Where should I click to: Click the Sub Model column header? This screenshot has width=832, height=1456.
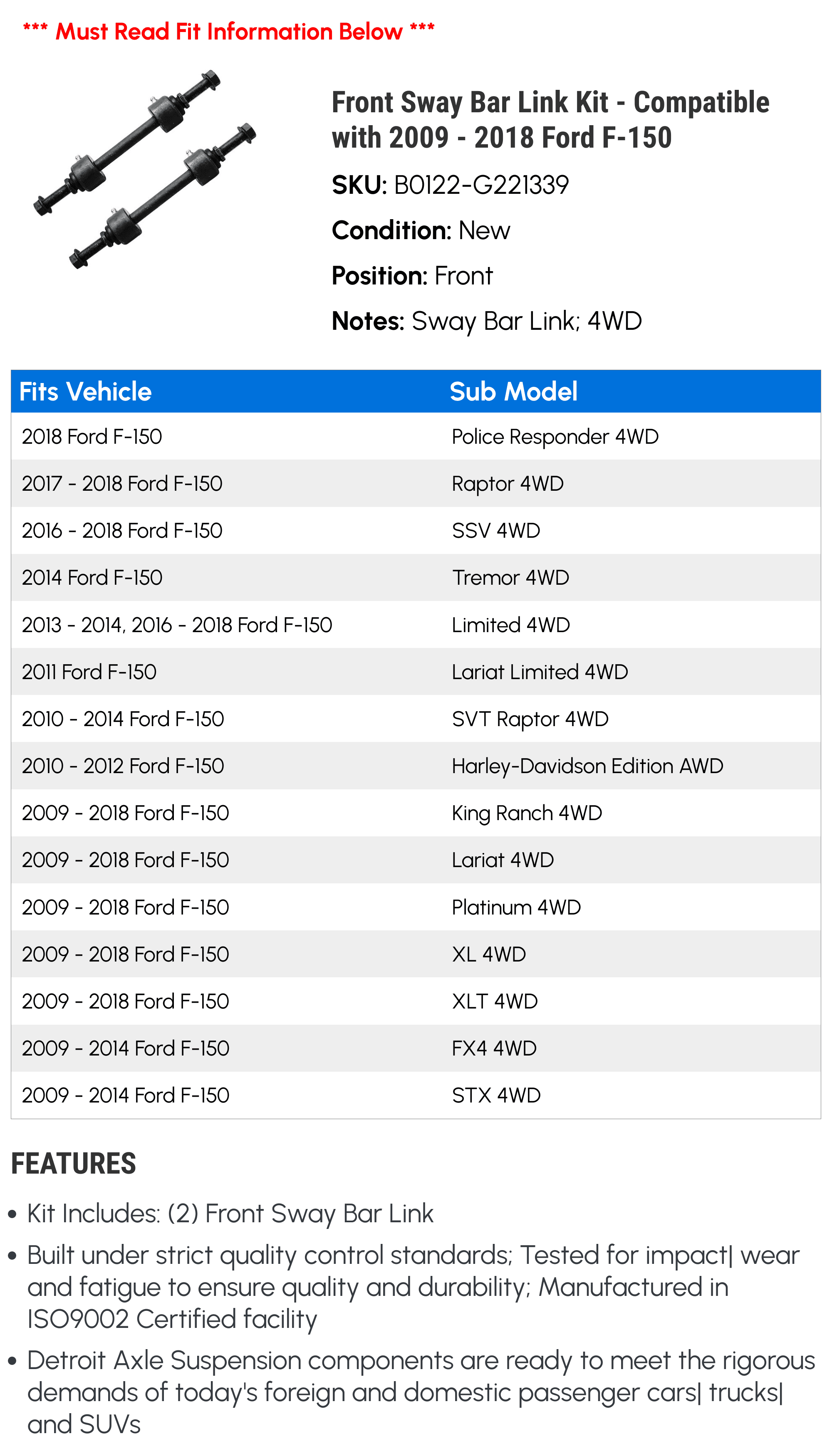[513, 391]
